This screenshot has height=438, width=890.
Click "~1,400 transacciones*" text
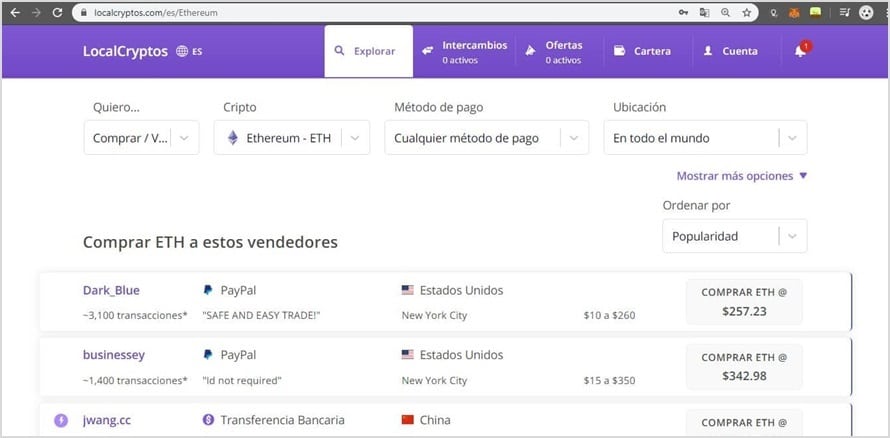pyautogui.click(x=135, y=381)
